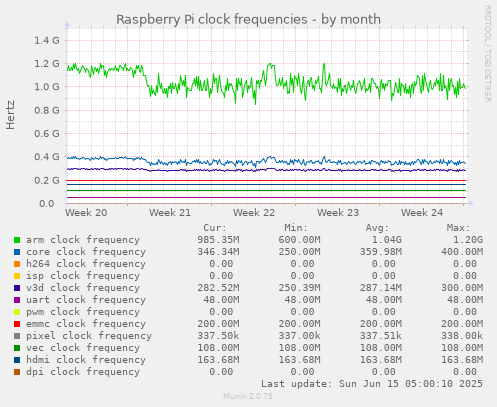Screen dimensions: 497x407
Task: Click the 'Week 21' x-axis label
Action: [170, 213]
